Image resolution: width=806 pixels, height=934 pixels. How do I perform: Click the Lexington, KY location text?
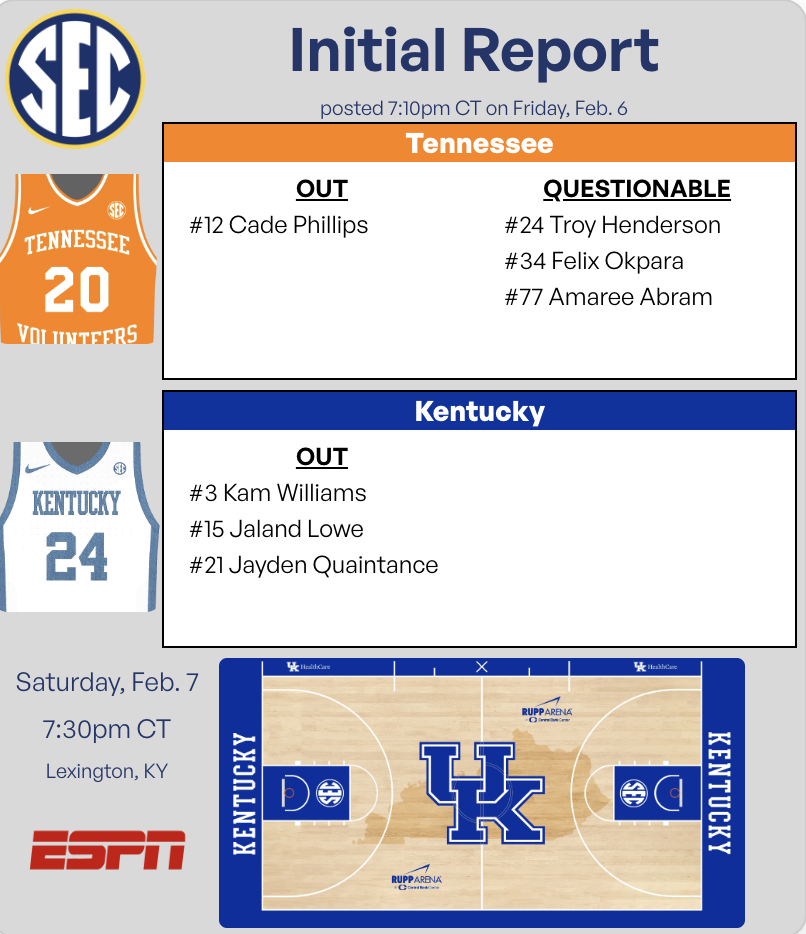pos(107,771)
